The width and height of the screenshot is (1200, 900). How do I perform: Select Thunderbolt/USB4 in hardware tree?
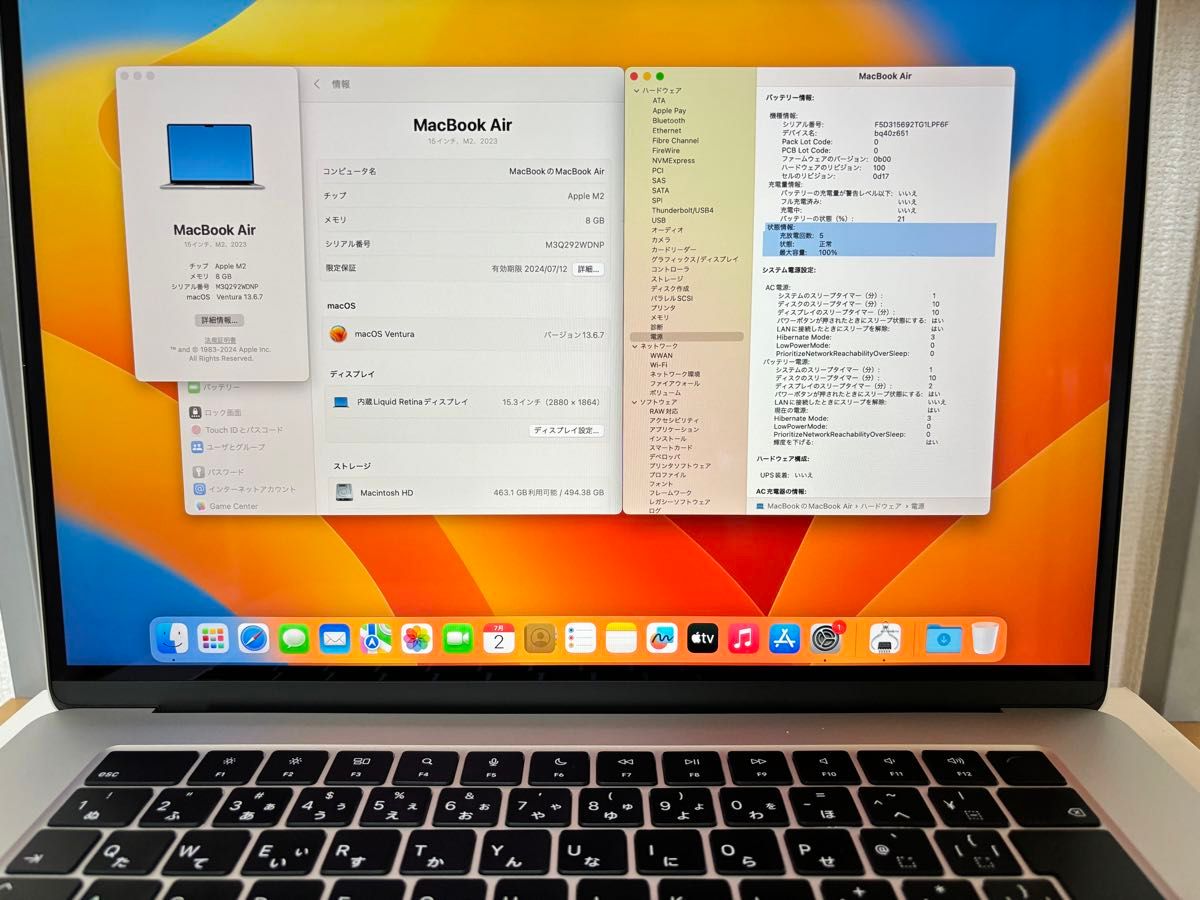tap(682, 210)
